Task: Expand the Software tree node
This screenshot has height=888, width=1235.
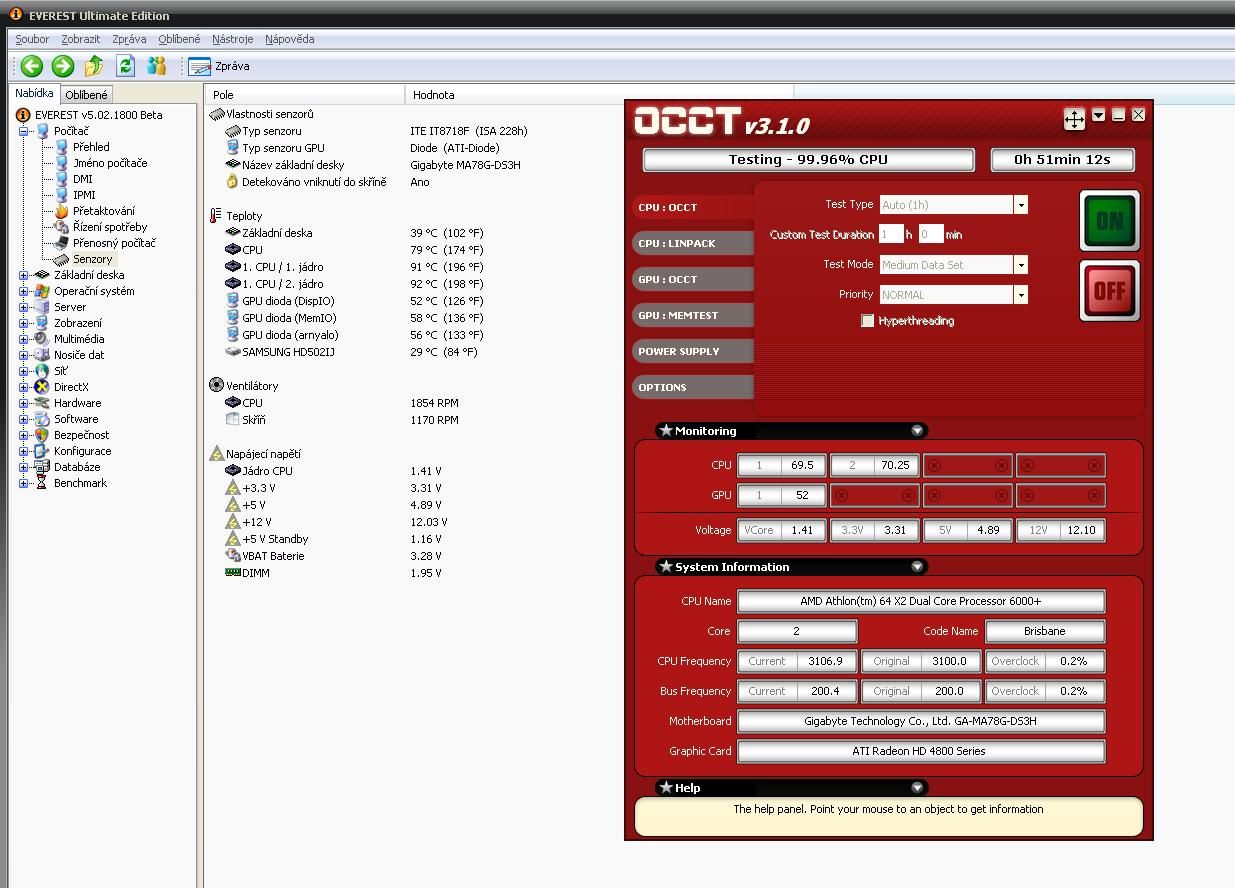Action: (x=23, y=419)
